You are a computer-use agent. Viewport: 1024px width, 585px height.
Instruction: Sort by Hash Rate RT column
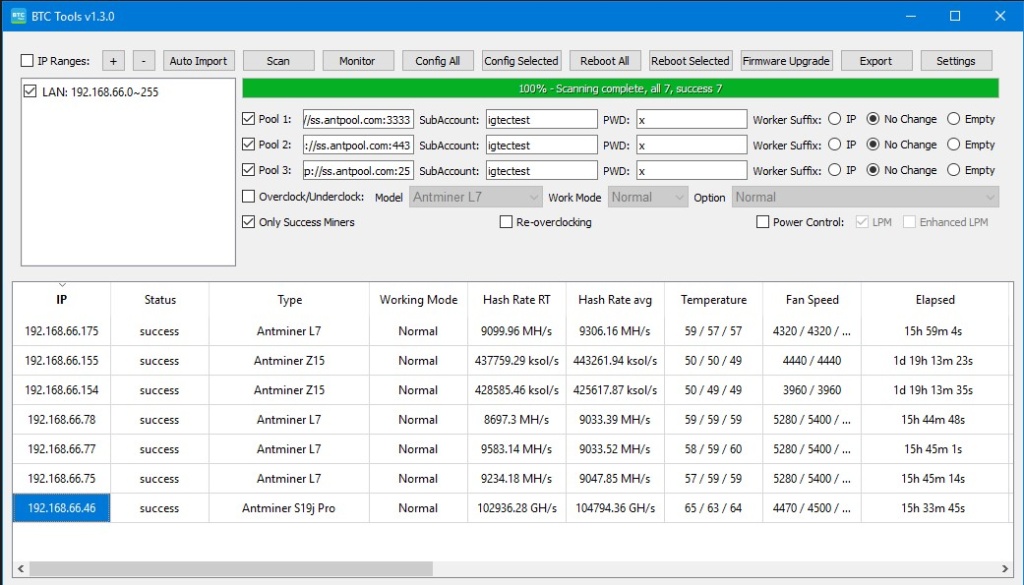tap(517, 299)
